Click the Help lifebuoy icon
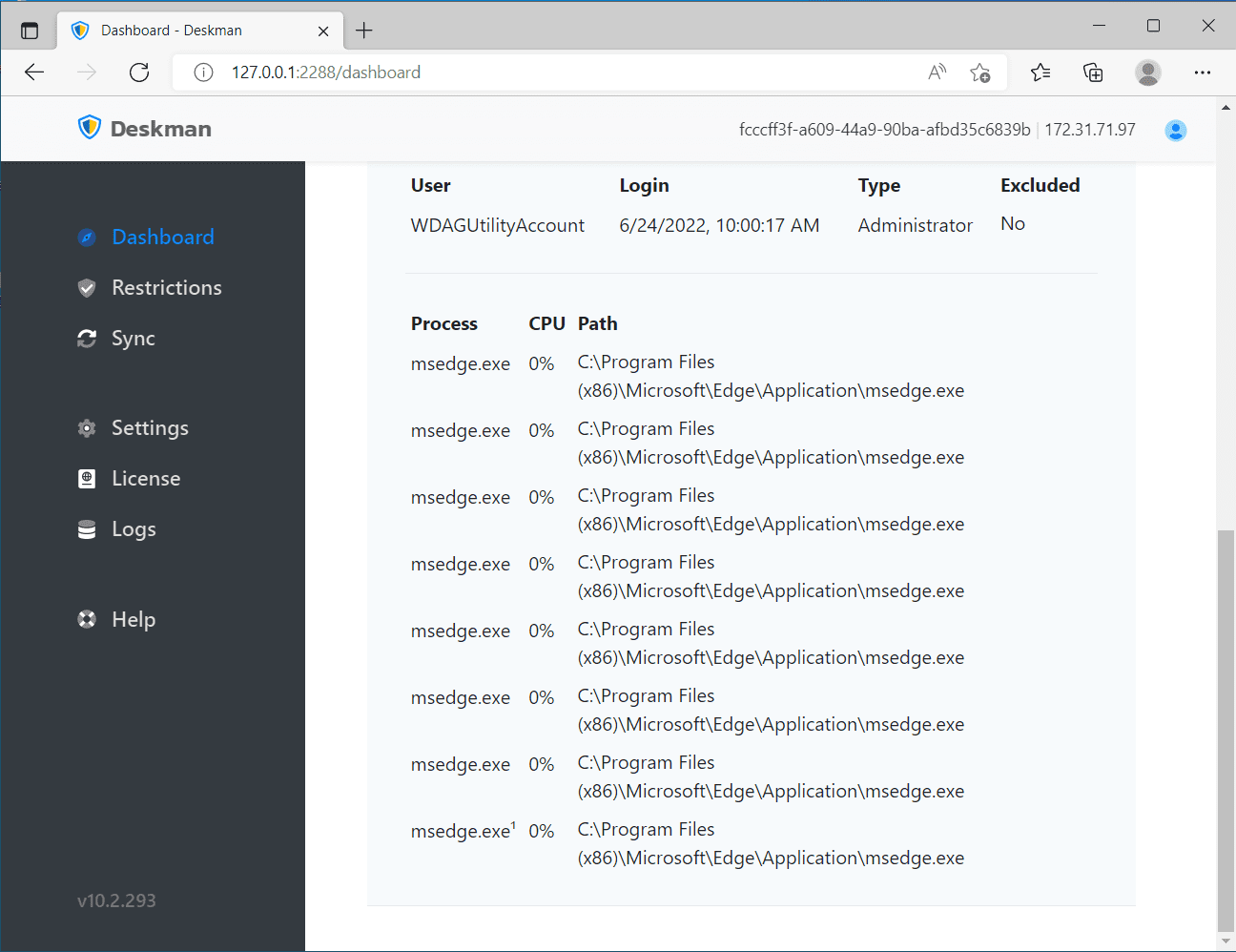The image size is (1236, 952). click(87, 620)
